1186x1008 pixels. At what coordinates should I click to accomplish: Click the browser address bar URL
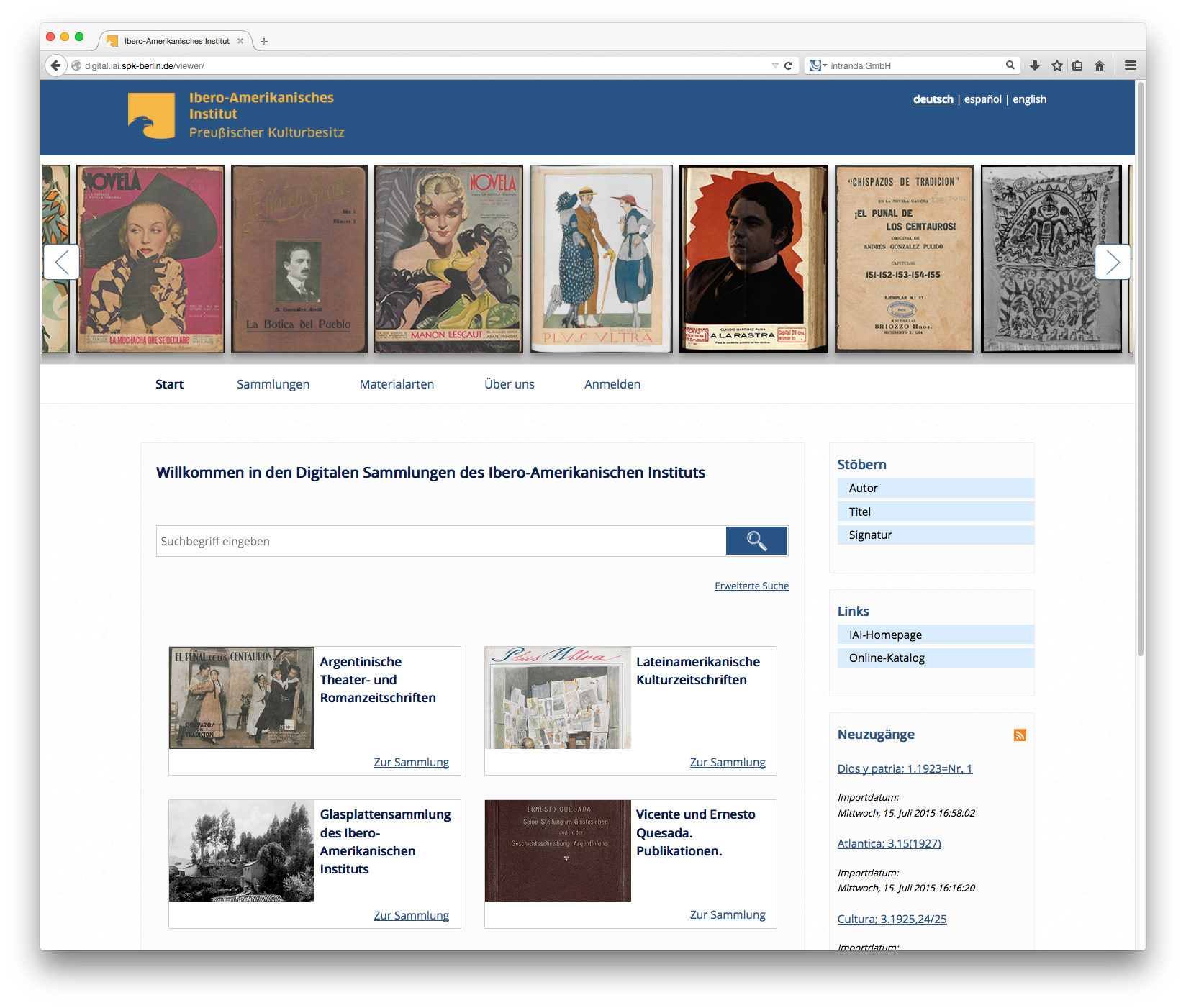(x=425, y=65)
